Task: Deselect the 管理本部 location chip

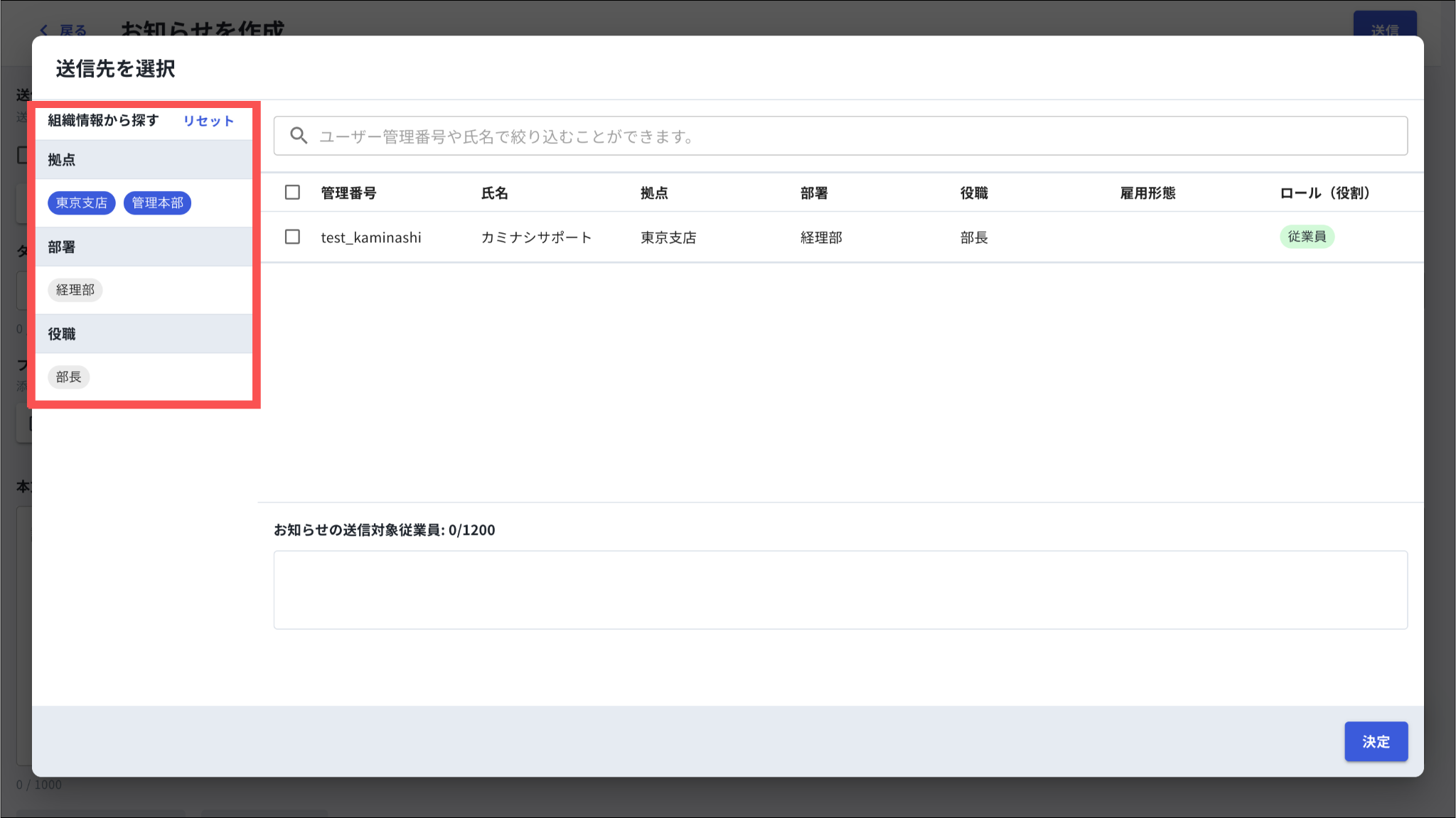Action: (157, 203)
